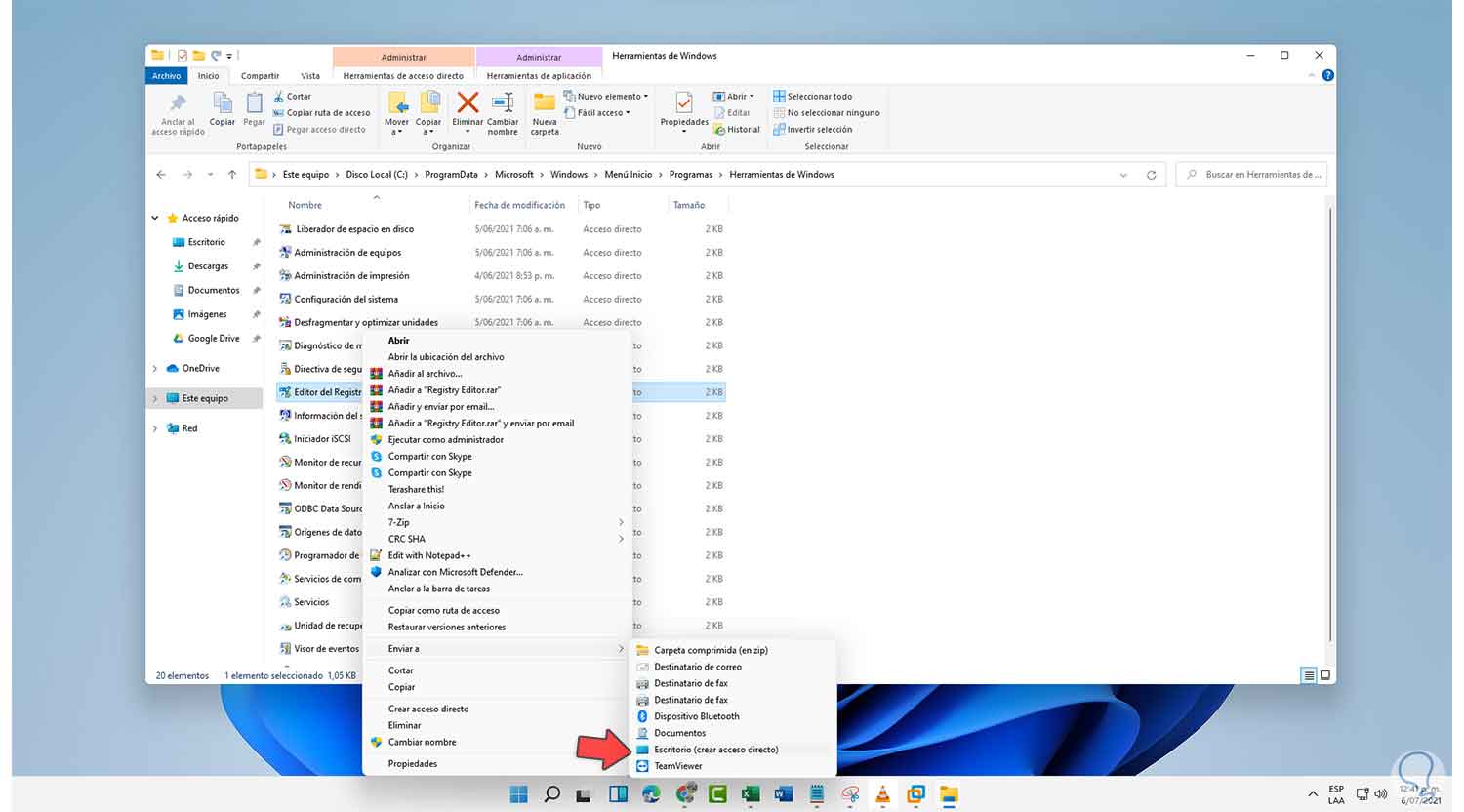The height and width of the screenshot is (812, 1464).
Task: Click the file list vertical scrollbar
Action: [x=1329, y=420]
